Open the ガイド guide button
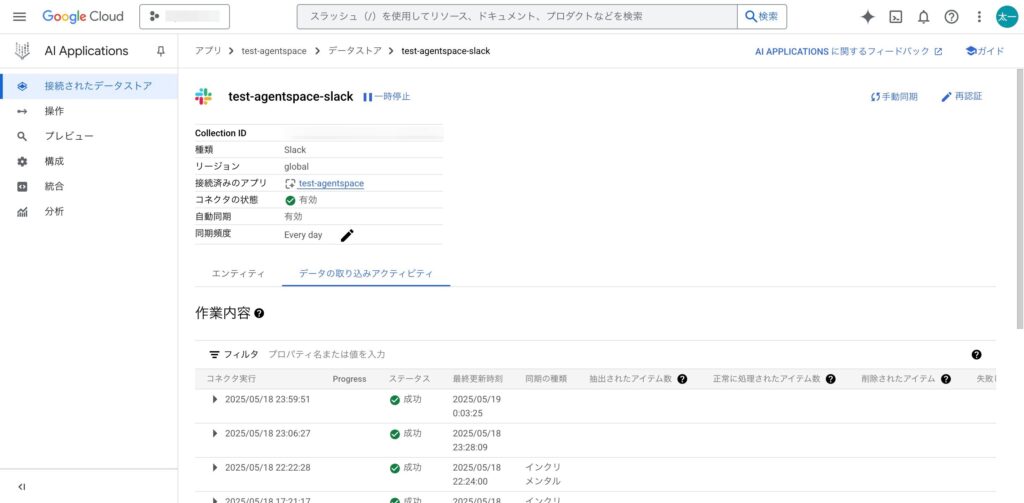The height and width of the screenshot is (503, 1024). [985, 51]
